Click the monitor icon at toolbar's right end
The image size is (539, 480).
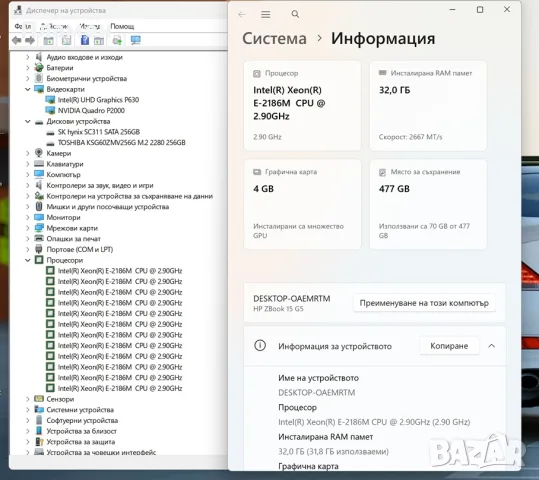[x=135, y=40]
